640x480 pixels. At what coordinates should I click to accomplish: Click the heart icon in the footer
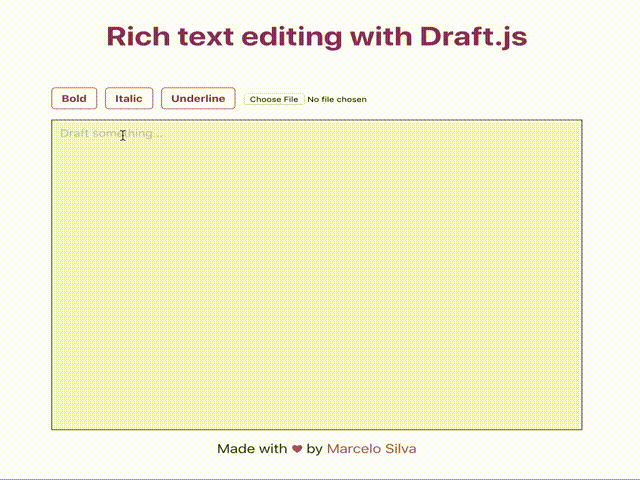(x=297, y=449)
